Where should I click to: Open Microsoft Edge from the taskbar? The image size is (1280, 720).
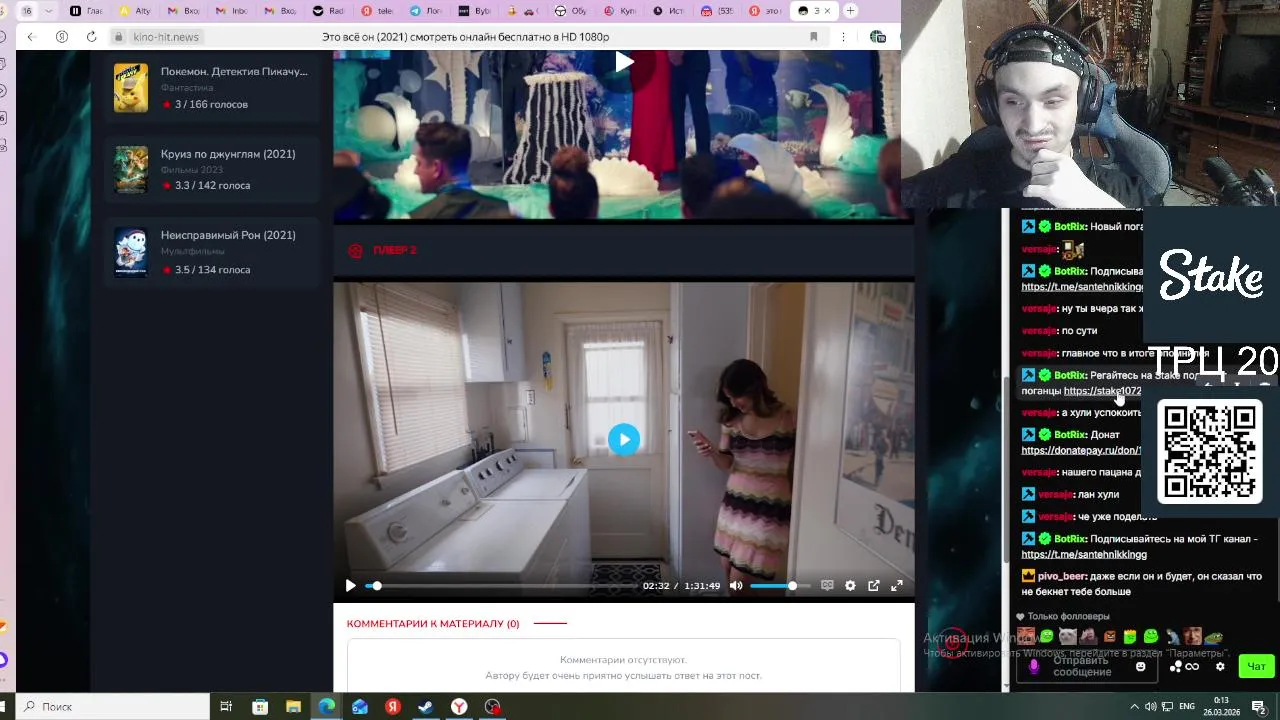point(327,706)
